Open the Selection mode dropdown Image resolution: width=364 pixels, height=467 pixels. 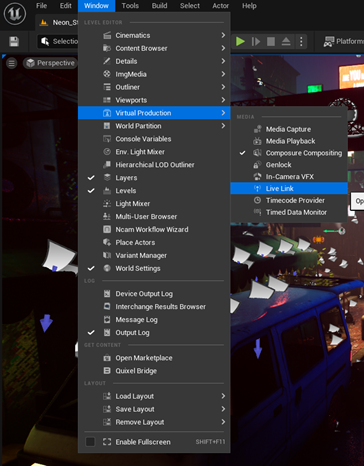[58, 41]
